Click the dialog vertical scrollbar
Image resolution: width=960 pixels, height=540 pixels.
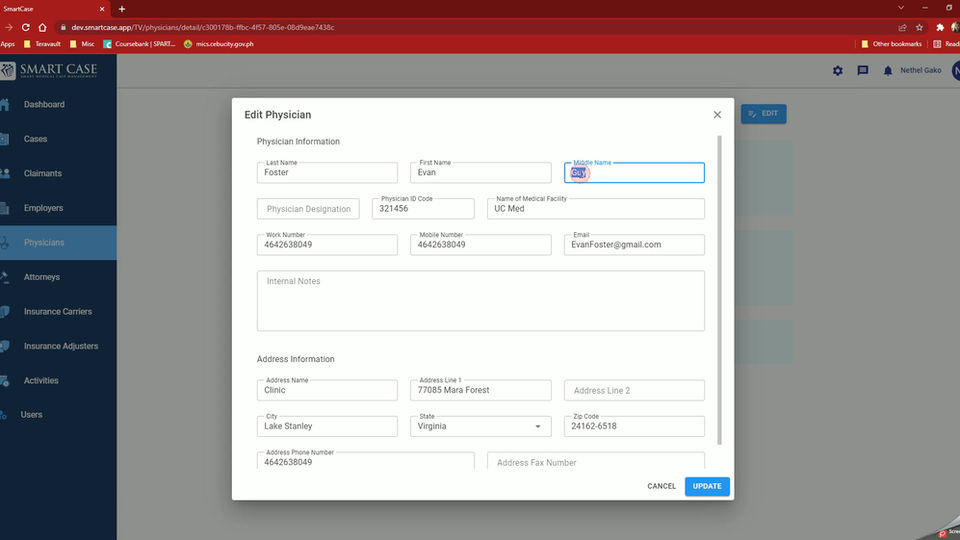click(x=719, y=290)
